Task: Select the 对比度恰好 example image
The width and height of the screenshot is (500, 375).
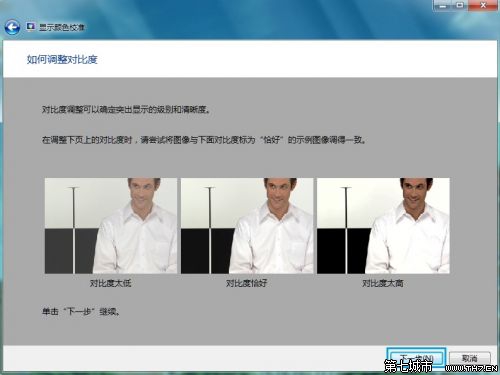Action: point(247,226)
